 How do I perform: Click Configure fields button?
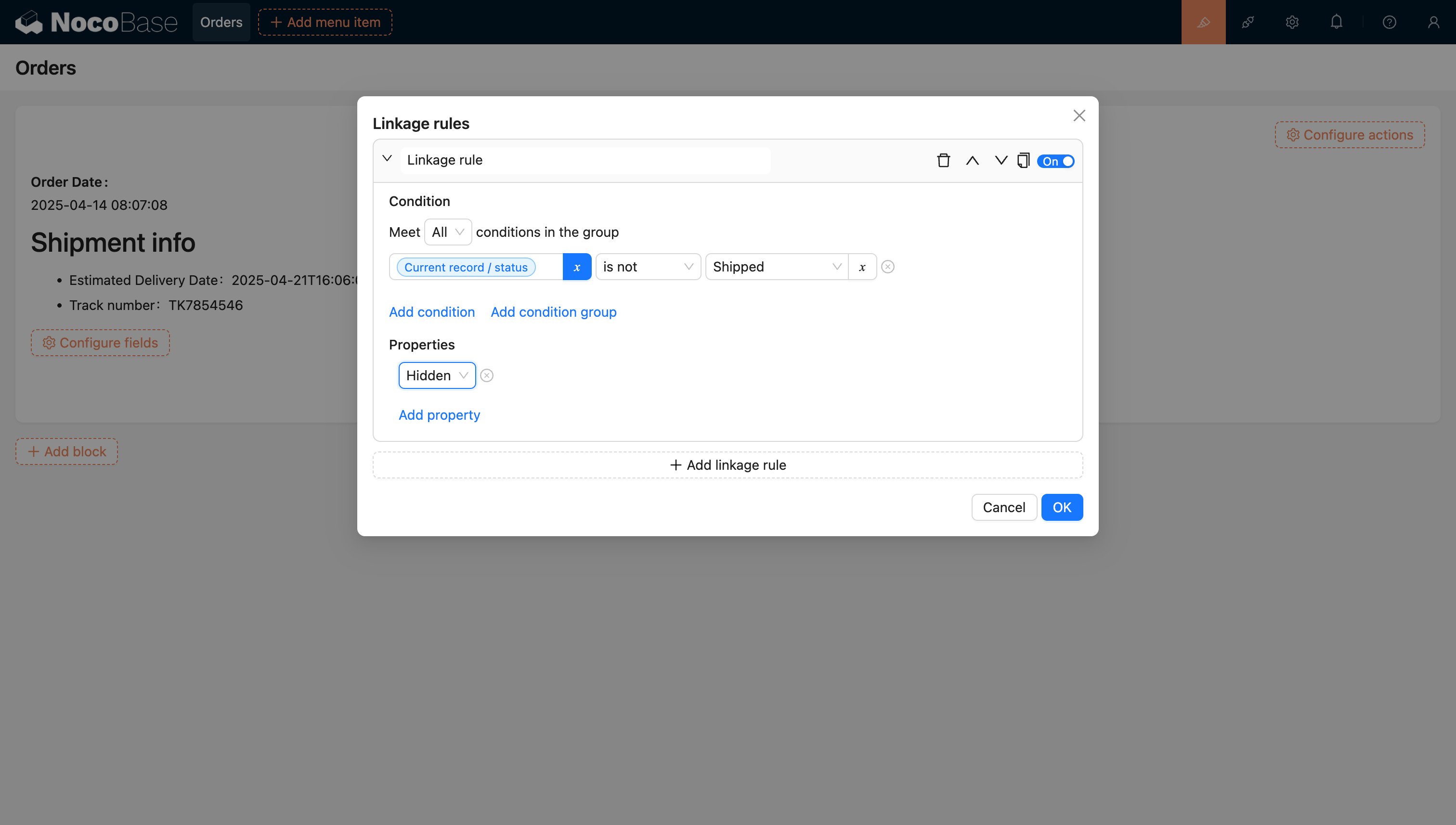[x=100, y=343]
